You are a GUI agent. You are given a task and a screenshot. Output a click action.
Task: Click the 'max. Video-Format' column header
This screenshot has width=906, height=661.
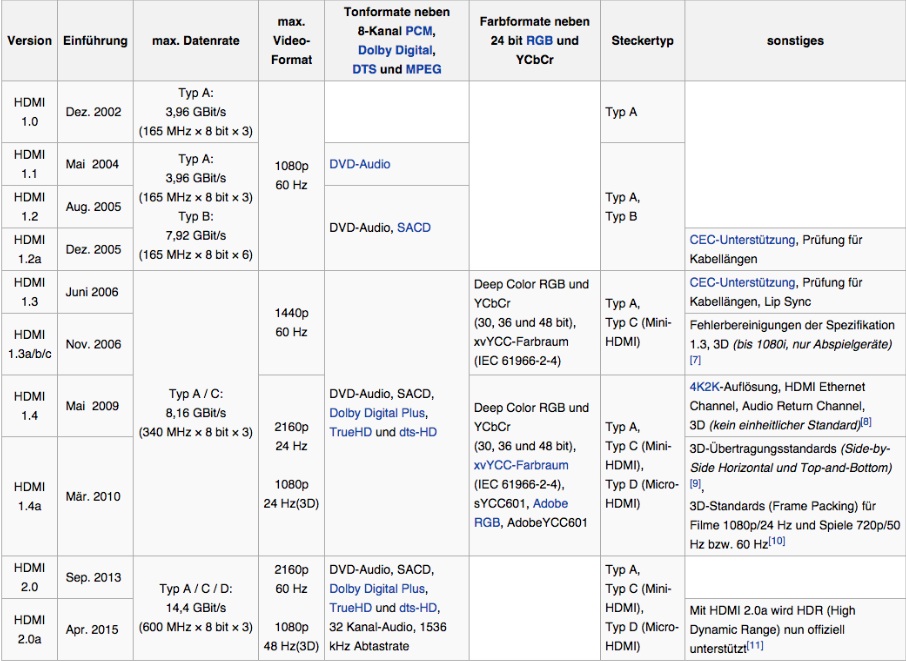coord(291,40)
